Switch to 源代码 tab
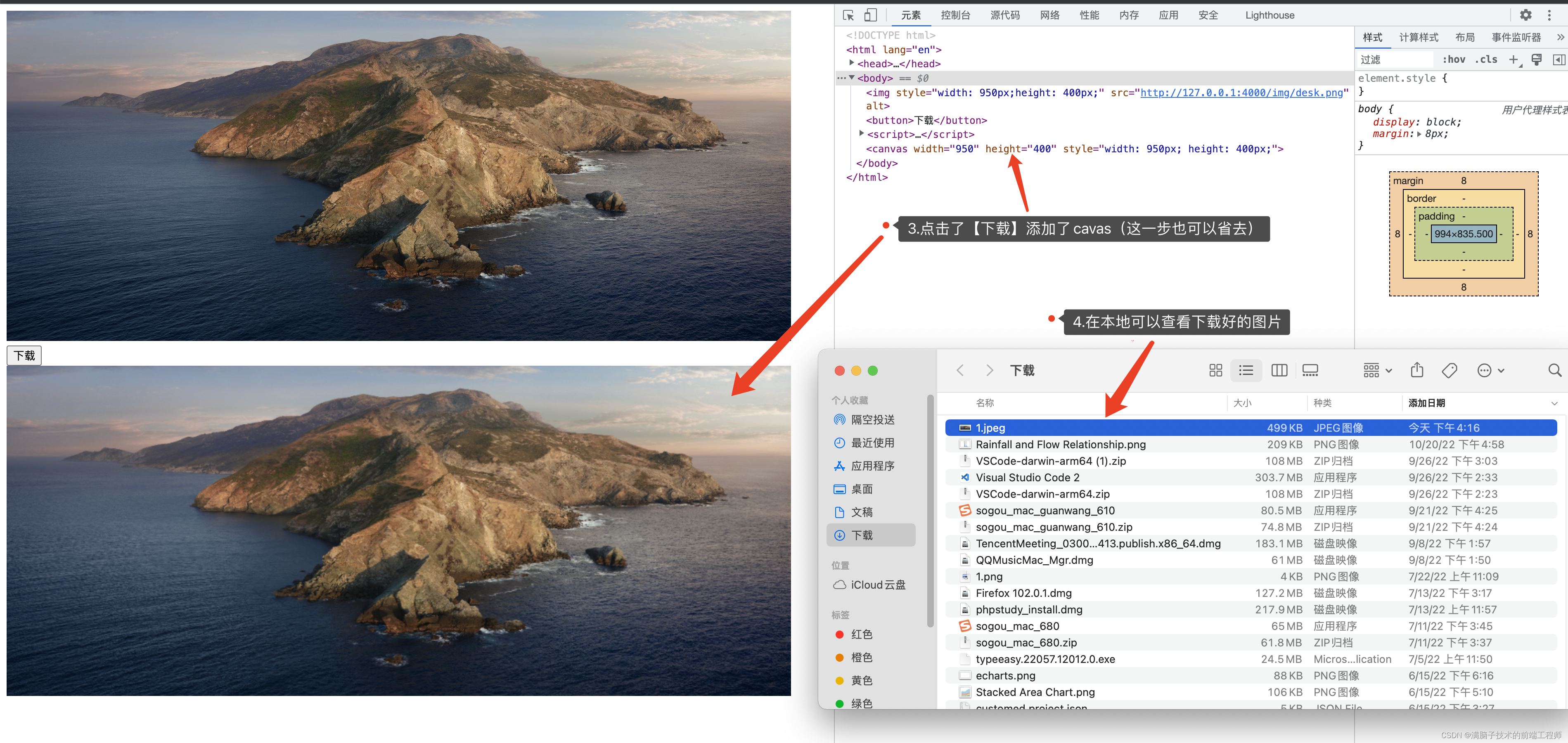The height and width of the screenshot is (743, 1568). (x=1004, y=15)
